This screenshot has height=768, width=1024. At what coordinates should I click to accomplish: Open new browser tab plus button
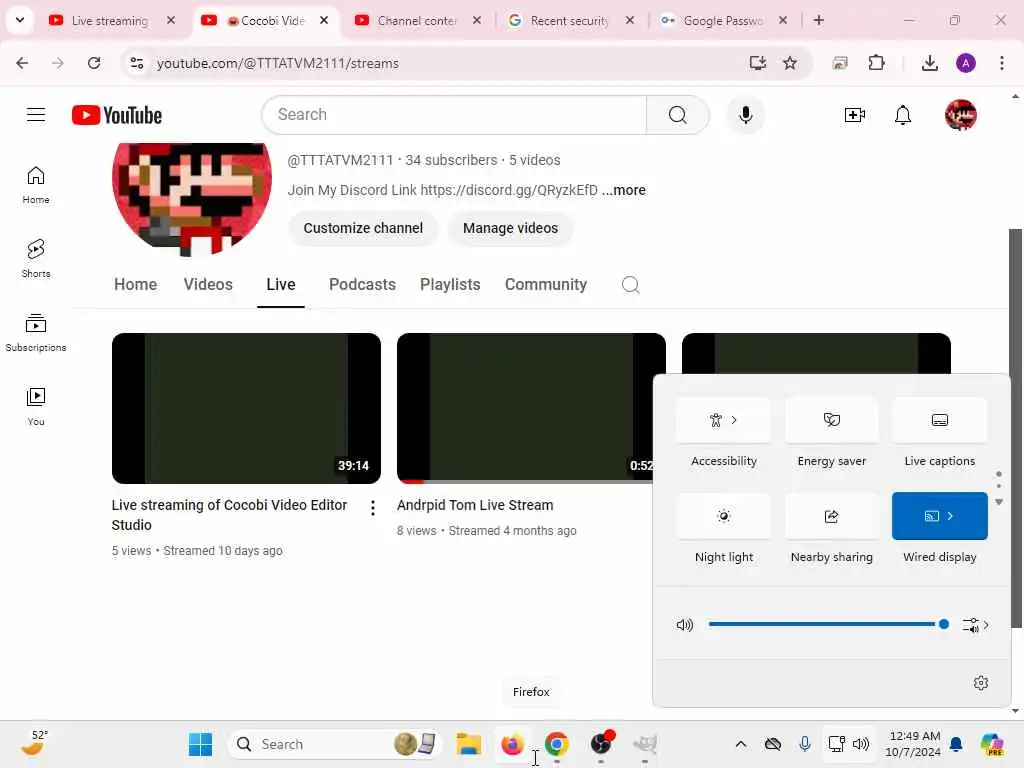coord(818,20)
